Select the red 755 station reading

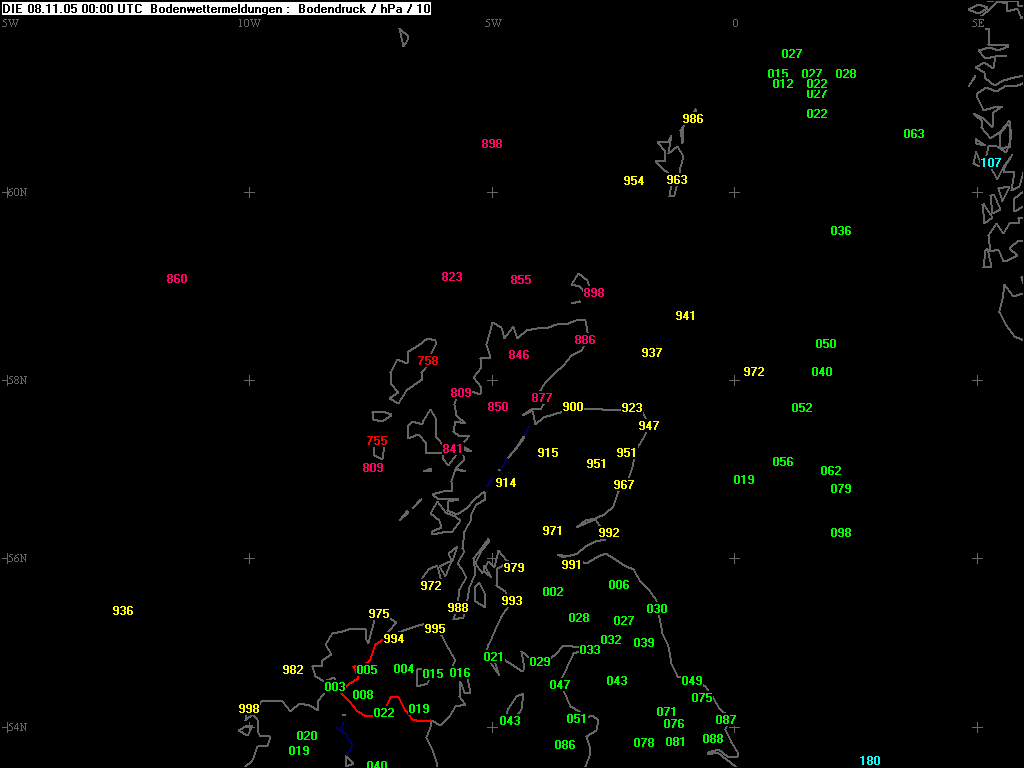[x=376, y=441]
